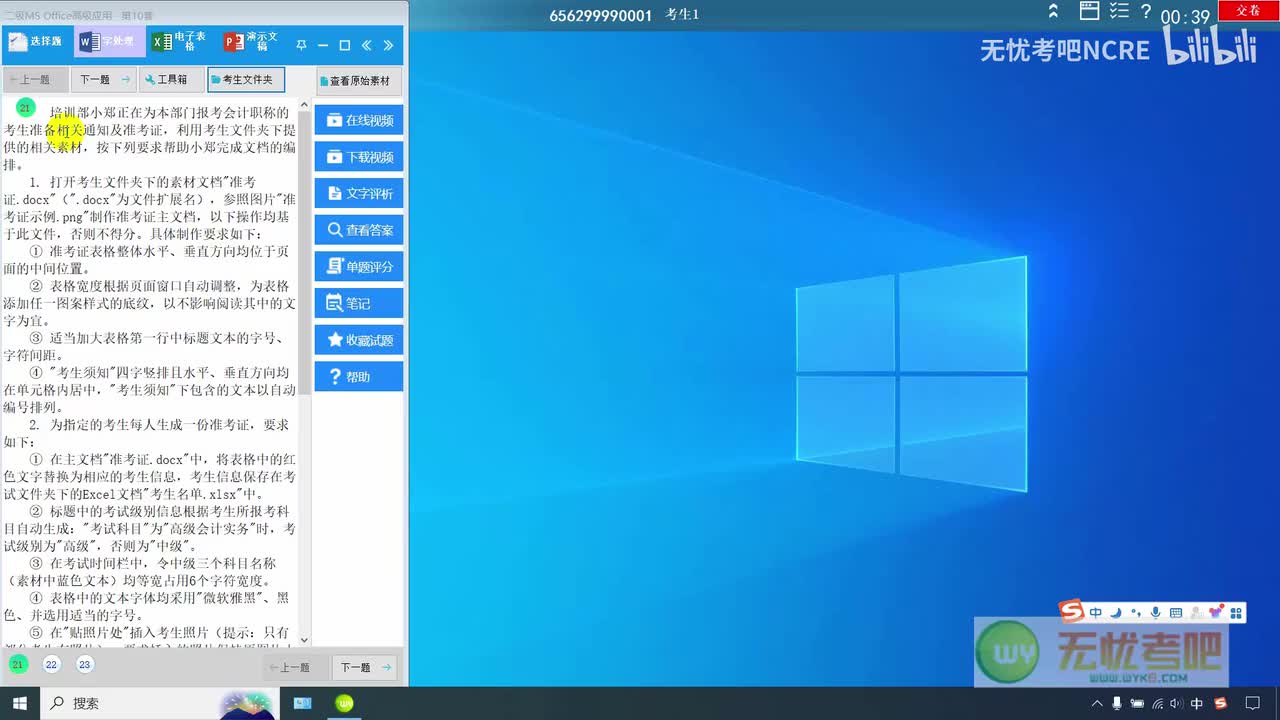
Task: Toggle the moon half-width icon on Sogou bar
Action: pyautogui.click(x=1115, y=613)
